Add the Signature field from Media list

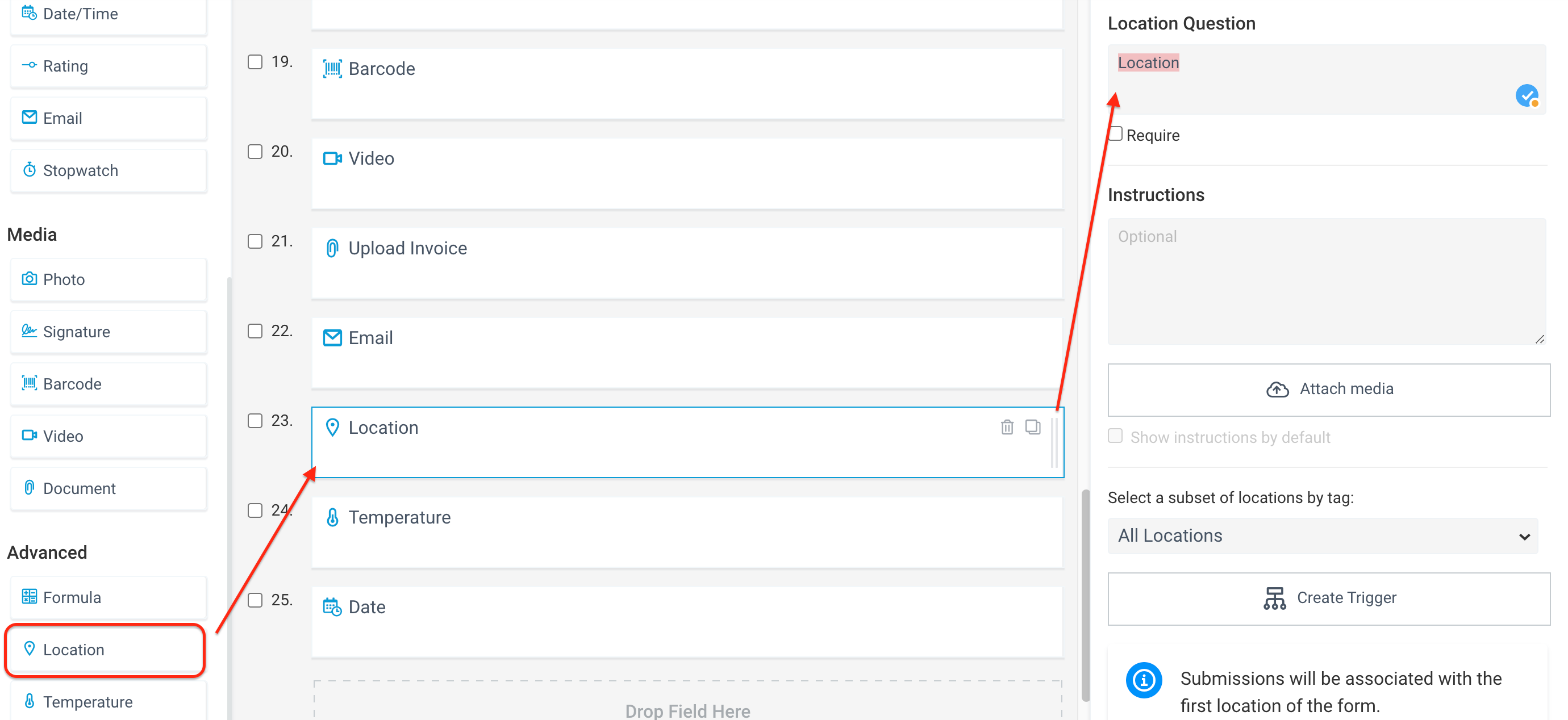pos(109,332)
